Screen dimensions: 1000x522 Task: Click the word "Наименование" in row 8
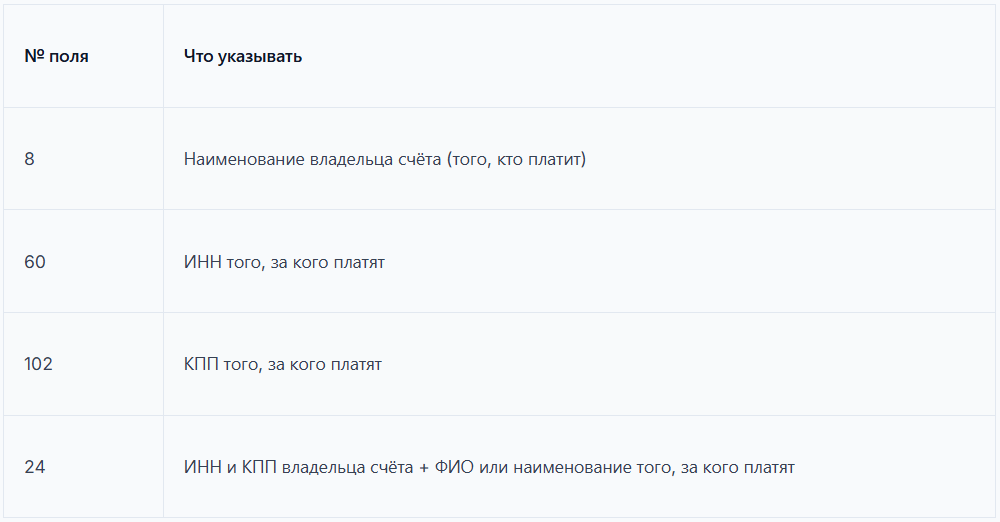point(244,159)
